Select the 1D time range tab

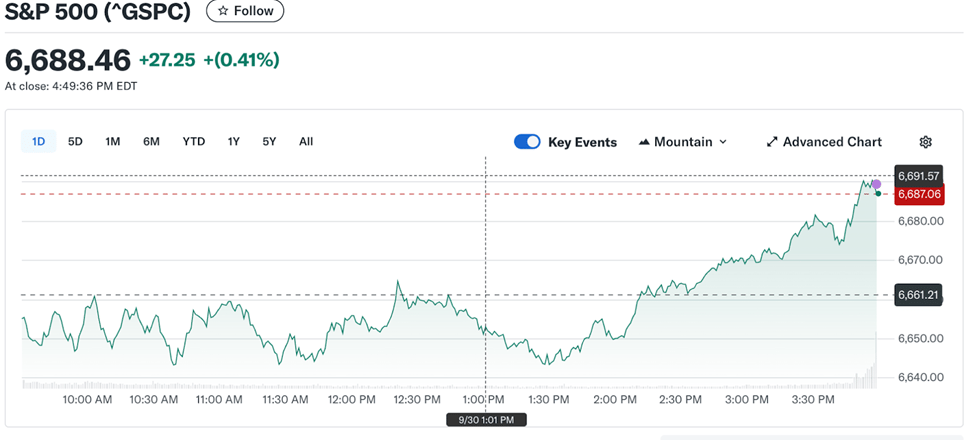(38, 142)
